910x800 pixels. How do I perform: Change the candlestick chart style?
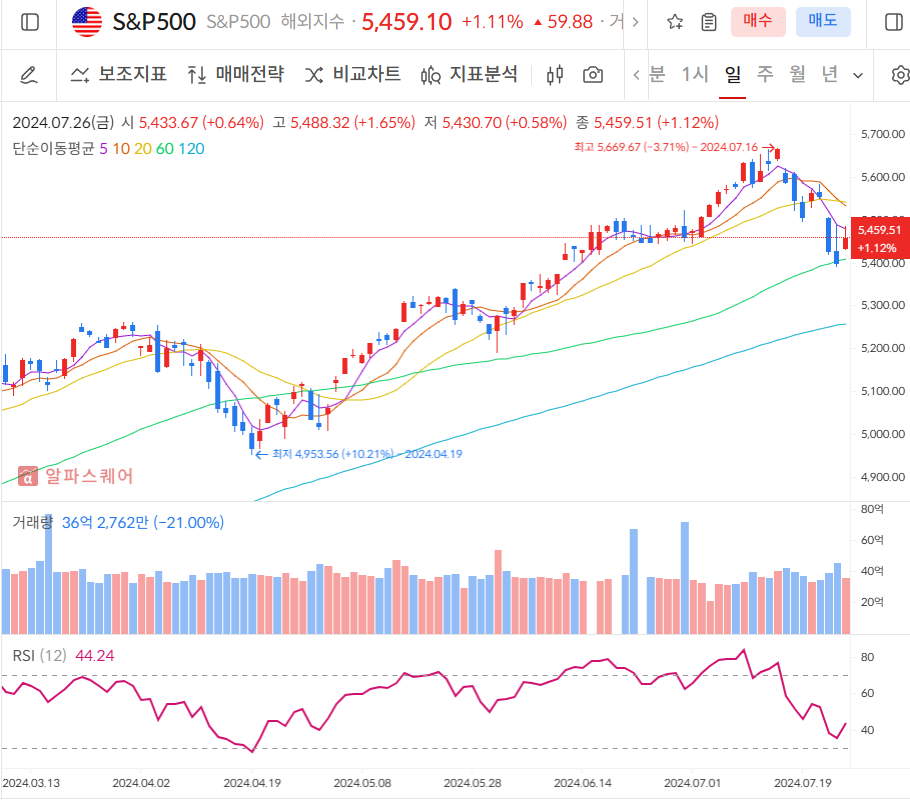[553, 74]
